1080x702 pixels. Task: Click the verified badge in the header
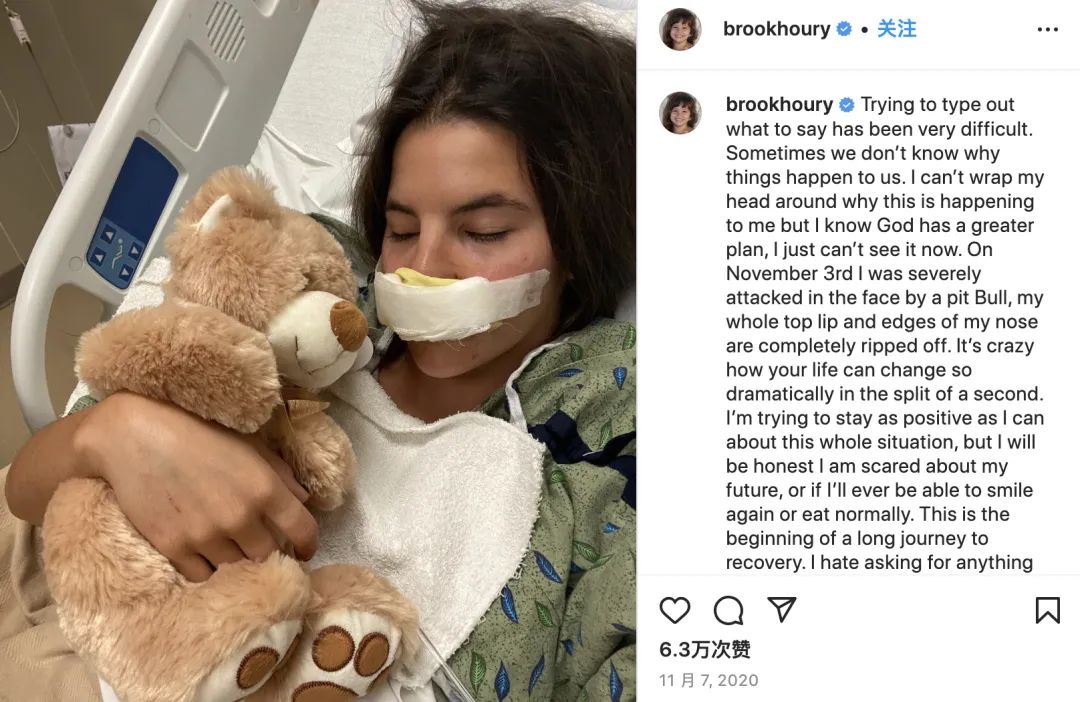pos(844,29)
